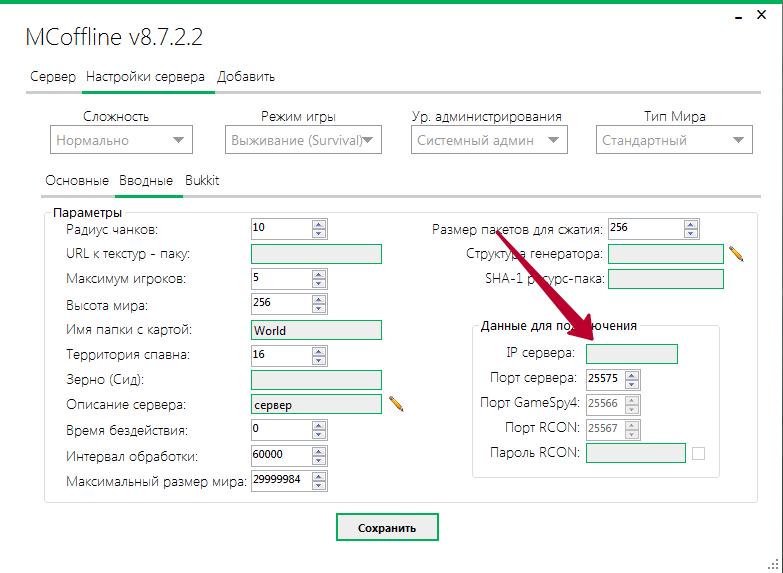Open the Тип Мира dropdown

click(x=674, y=140)
